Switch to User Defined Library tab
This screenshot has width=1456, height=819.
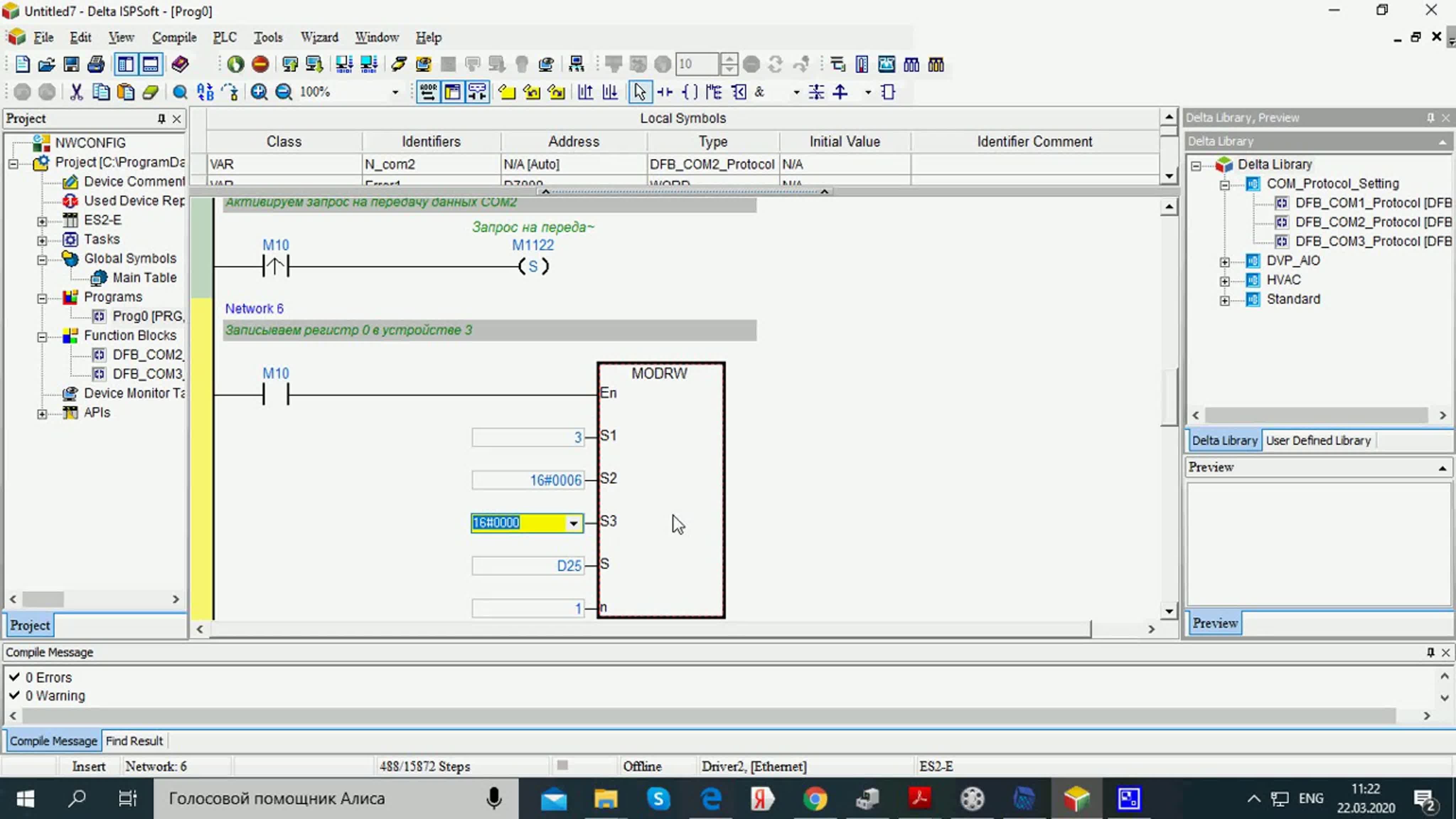point(1318,440)
